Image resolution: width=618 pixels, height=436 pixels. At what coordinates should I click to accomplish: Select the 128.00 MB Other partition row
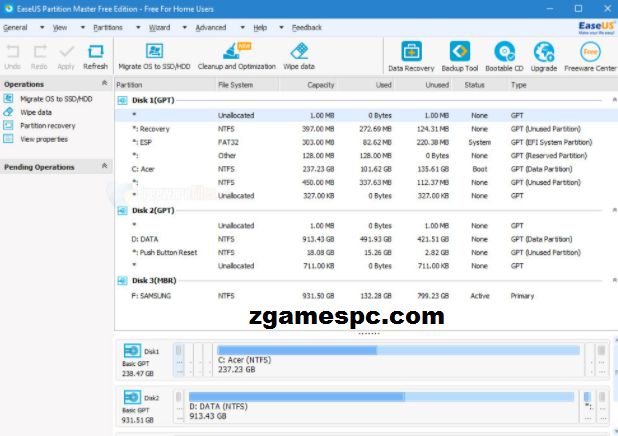point(366,156)
